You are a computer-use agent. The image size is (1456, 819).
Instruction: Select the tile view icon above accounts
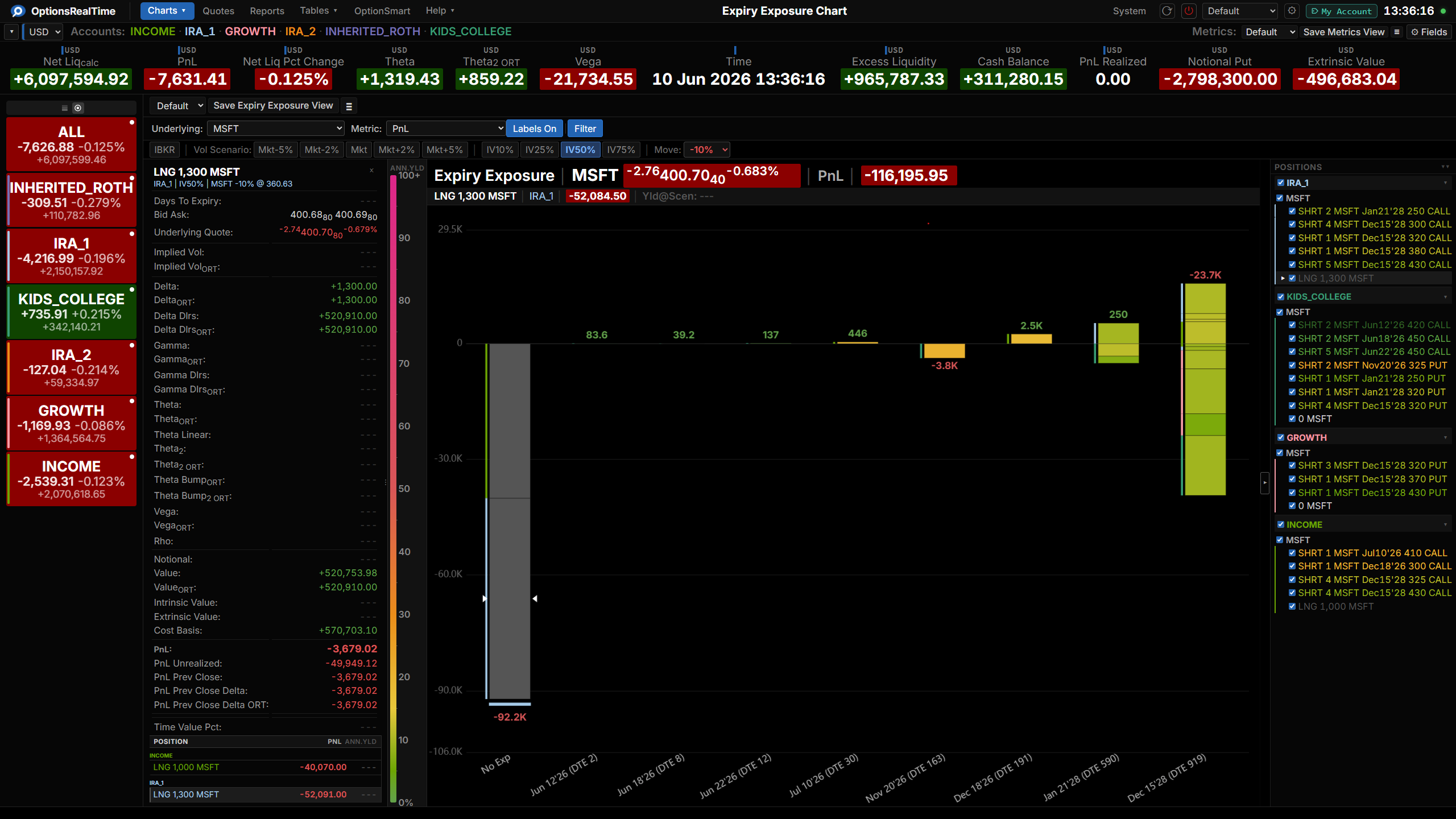point(78,108)
